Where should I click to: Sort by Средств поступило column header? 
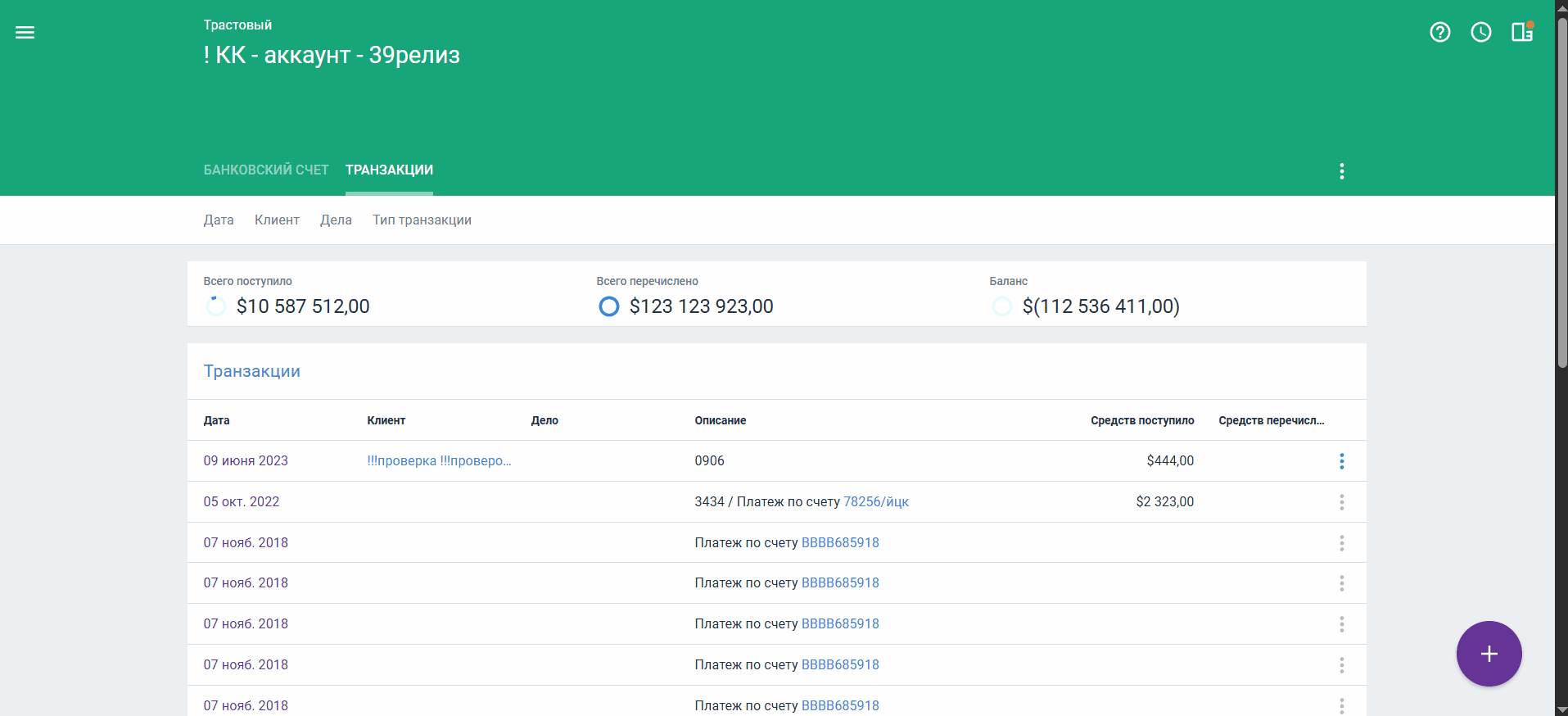[x=1141, y=420]
